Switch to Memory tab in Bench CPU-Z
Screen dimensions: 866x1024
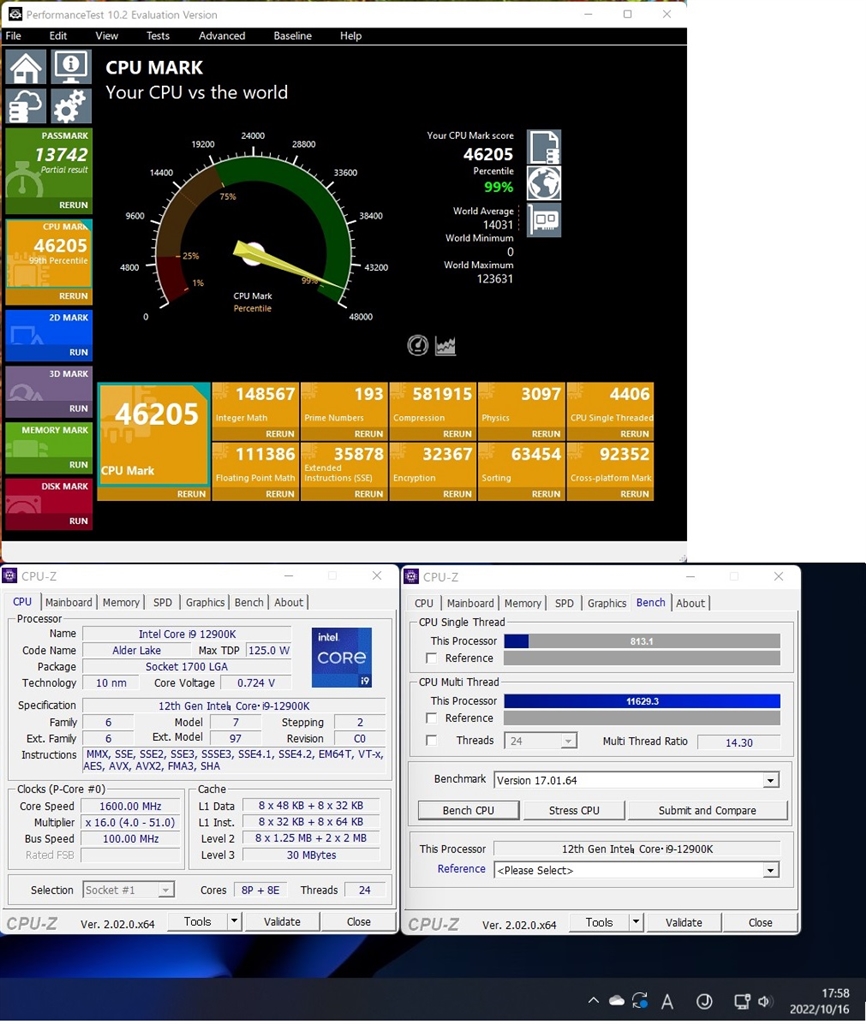tap(522, 603)
